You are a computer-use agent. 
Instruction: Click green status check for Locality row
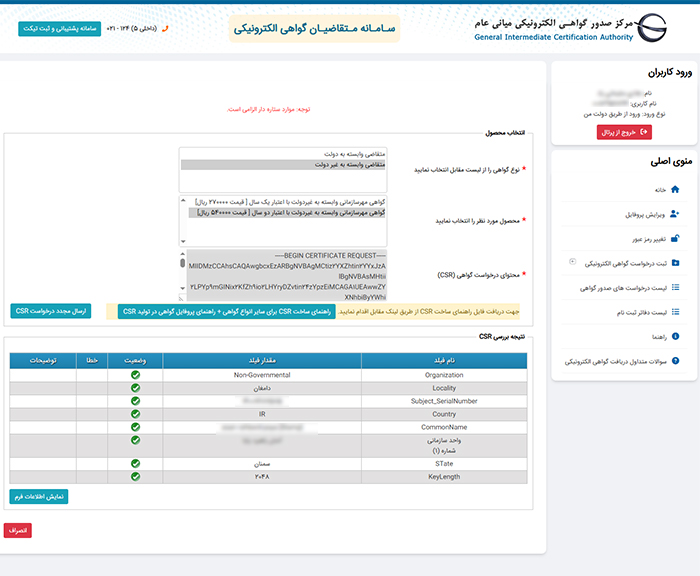(x=136, y=388)
